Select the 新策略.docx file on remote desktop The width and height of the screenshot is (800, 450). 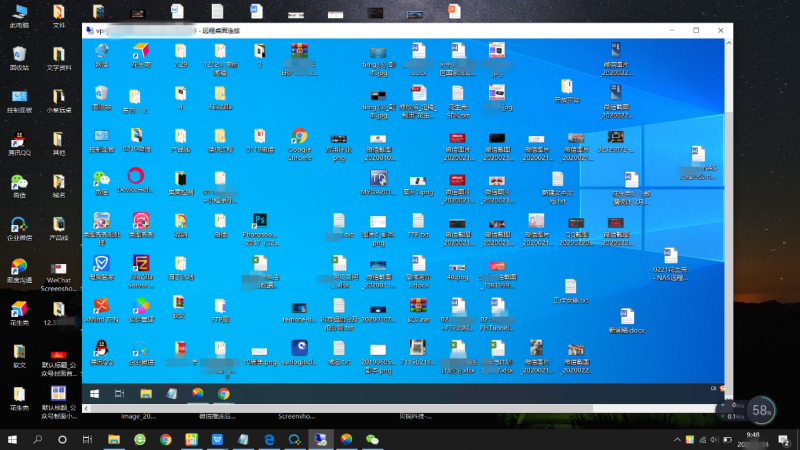tap(627, 318)
